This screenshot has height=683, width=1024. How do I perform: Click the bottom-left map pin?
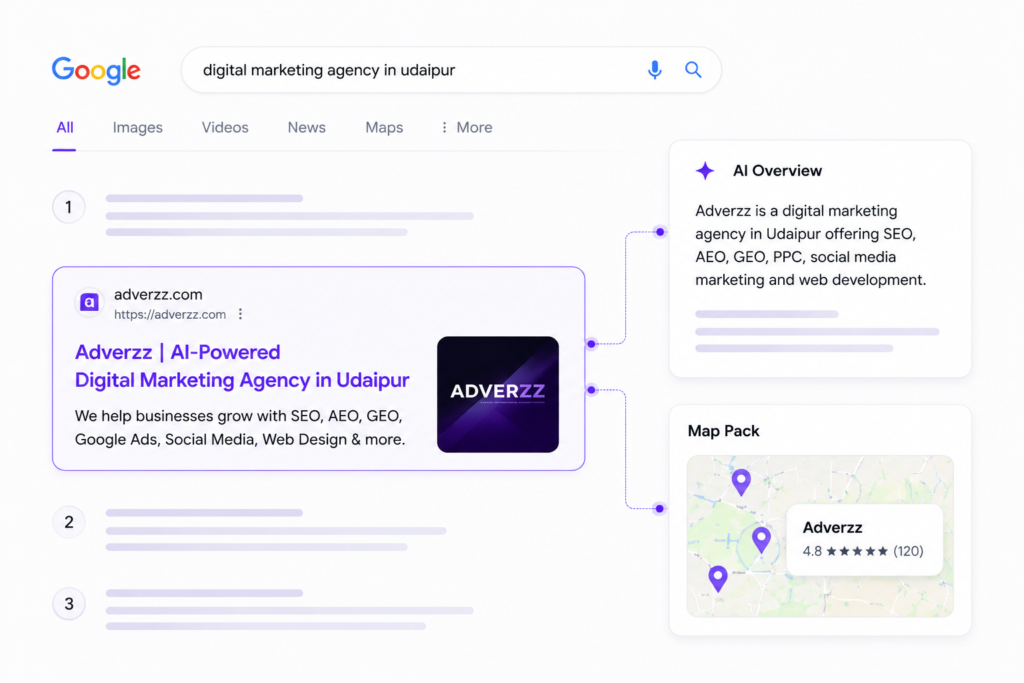tap(718, 579)
